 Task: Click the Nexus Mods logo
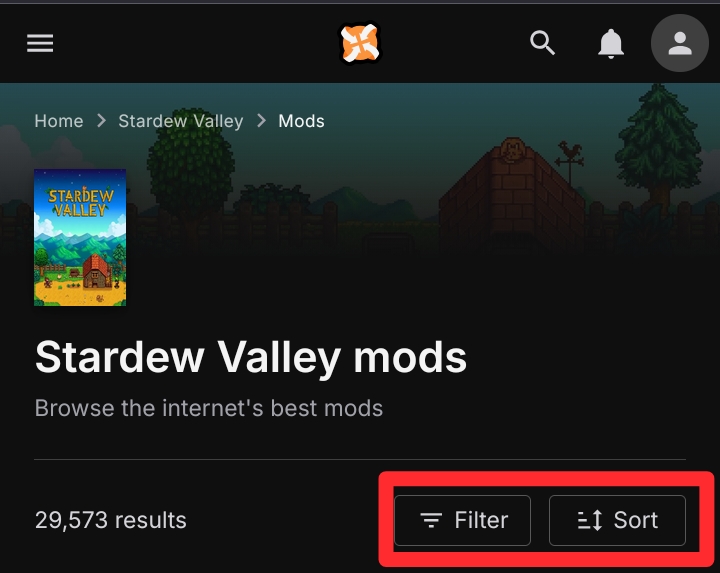click(360, 43)
